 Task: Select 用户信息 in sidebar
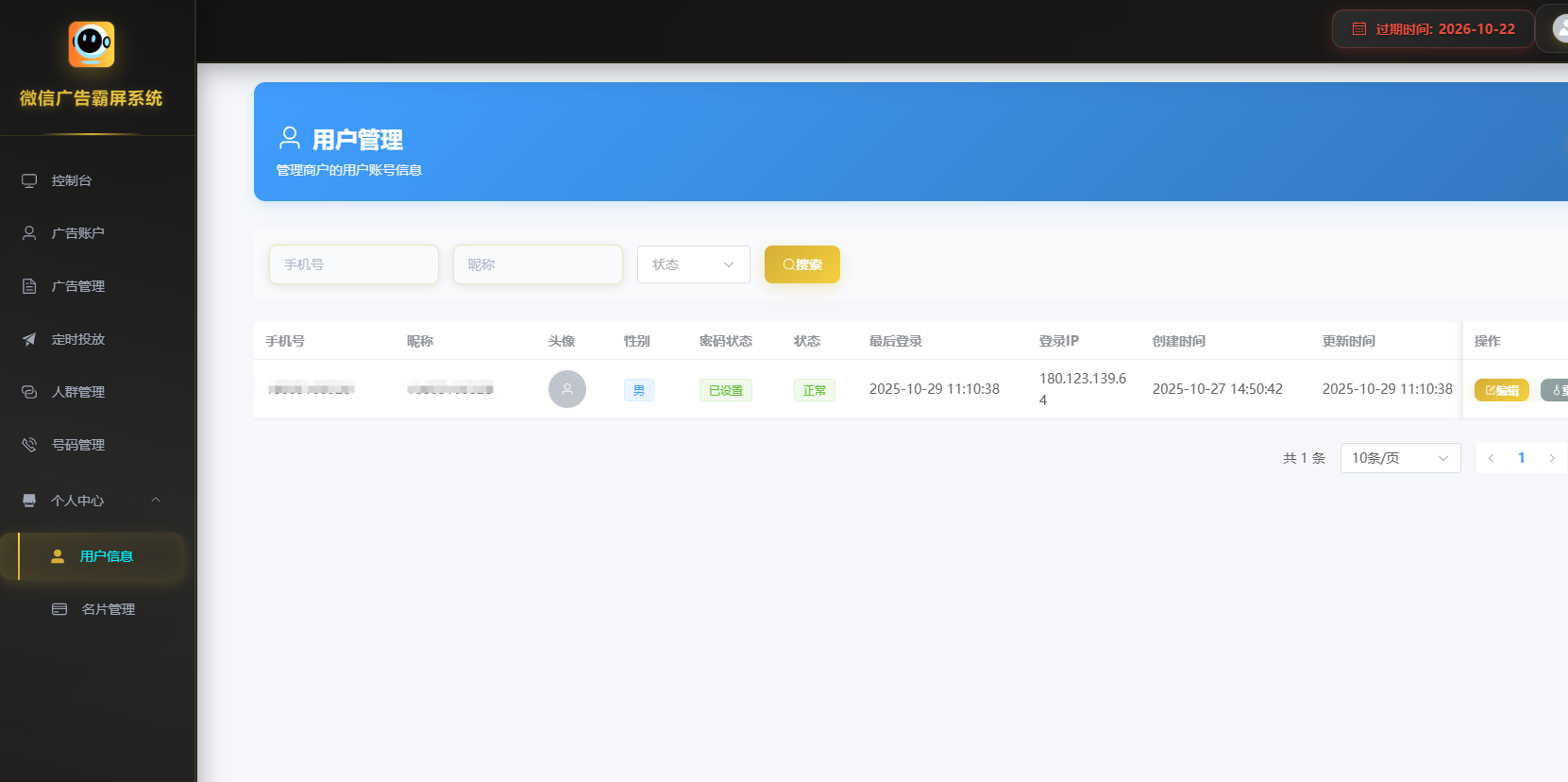tap(106, 556)
